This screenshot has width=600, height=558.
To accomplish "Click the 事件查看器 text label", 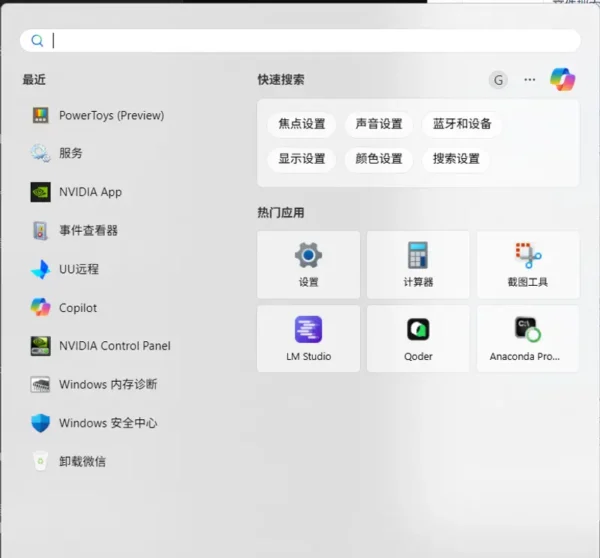I will point(88,230).
